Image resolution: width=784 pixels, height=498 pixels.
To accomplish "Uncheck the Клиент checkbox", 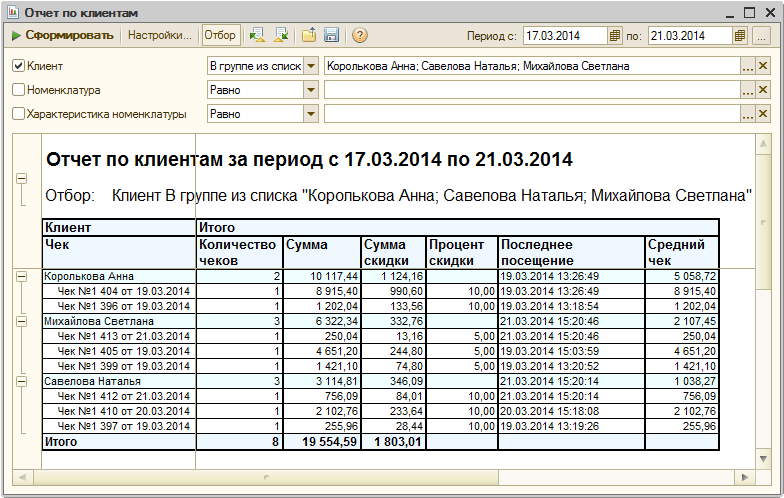I will tap(18, 66).
